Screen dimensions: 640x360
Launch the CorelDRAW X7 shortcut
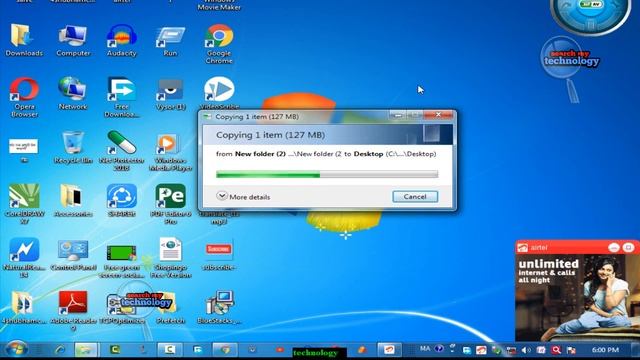click(24, 203)
